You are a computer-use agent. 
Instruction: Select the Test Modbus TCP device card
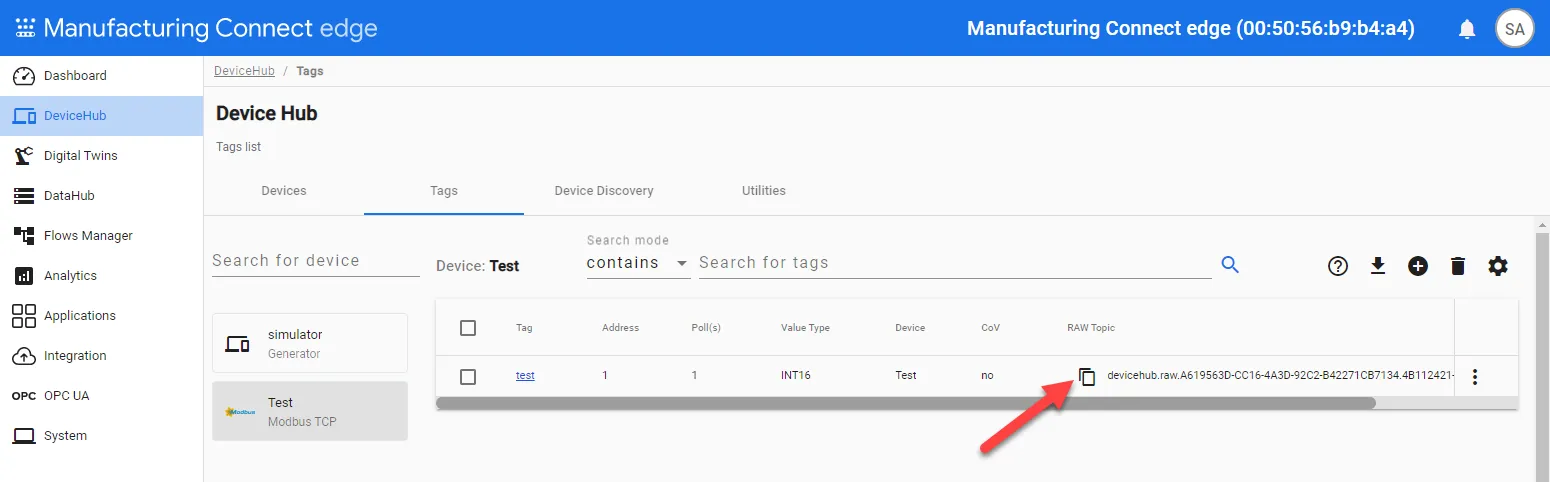click(x=310, y=411)
